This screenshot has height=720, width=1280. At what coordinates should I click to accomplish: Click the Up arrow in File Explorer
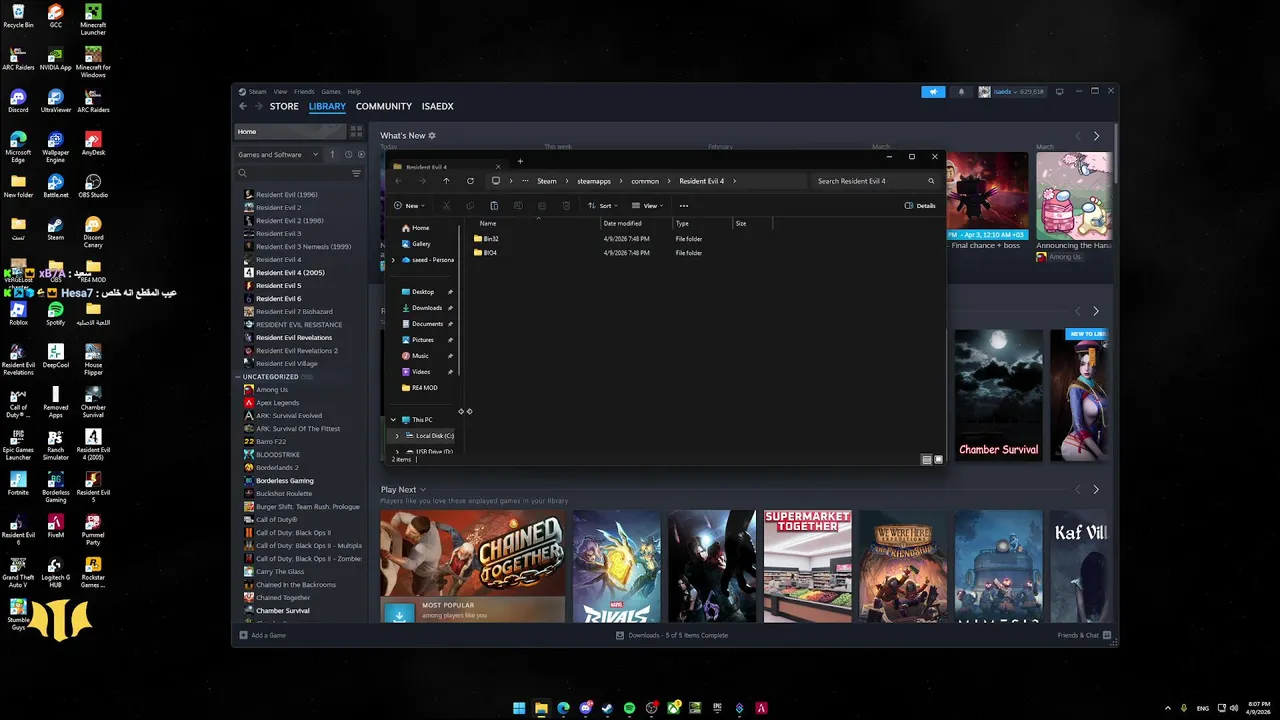point(446,181)
